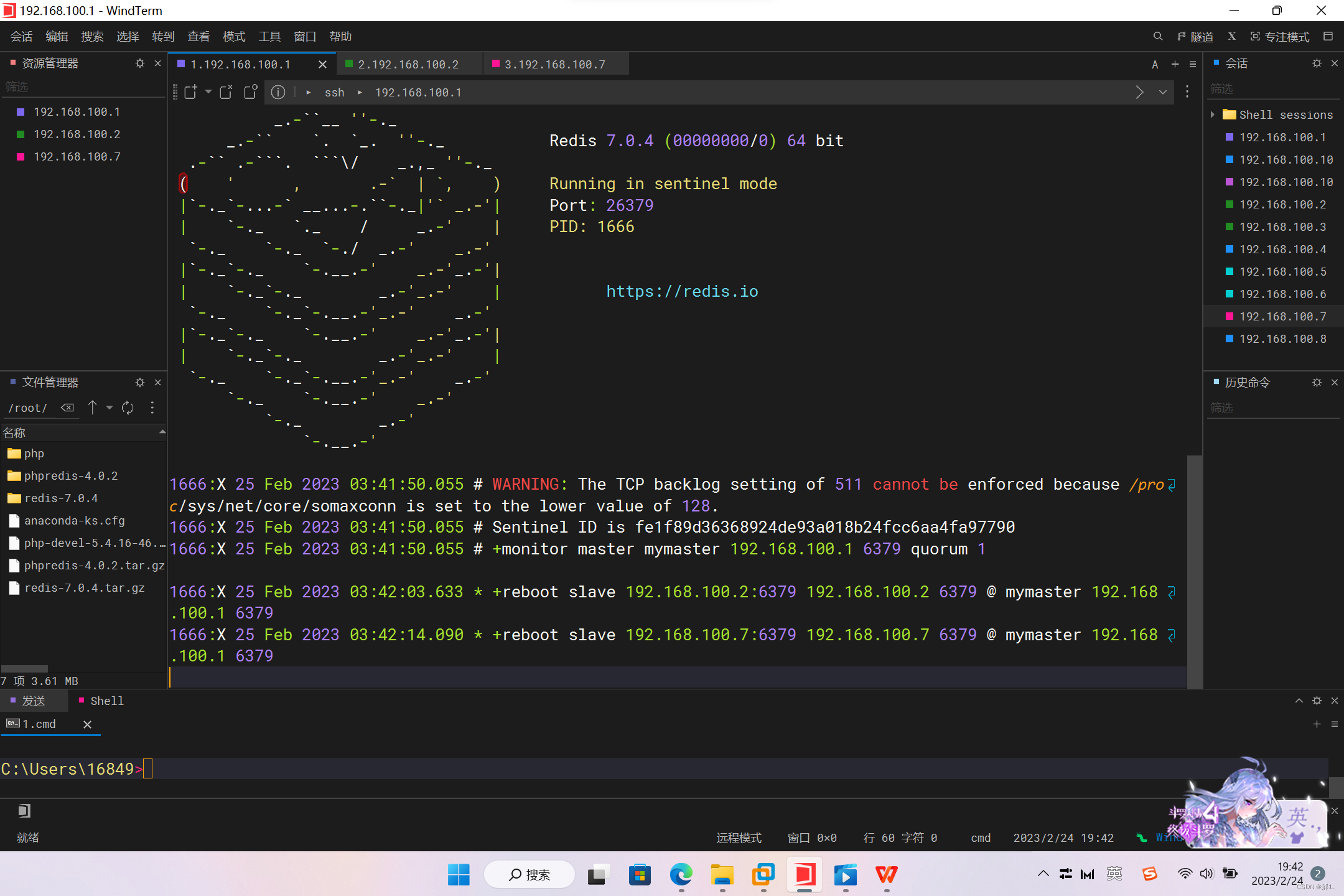Go up one directory in the file manager
Viewport: 1344px width, 896px height.
92,408
